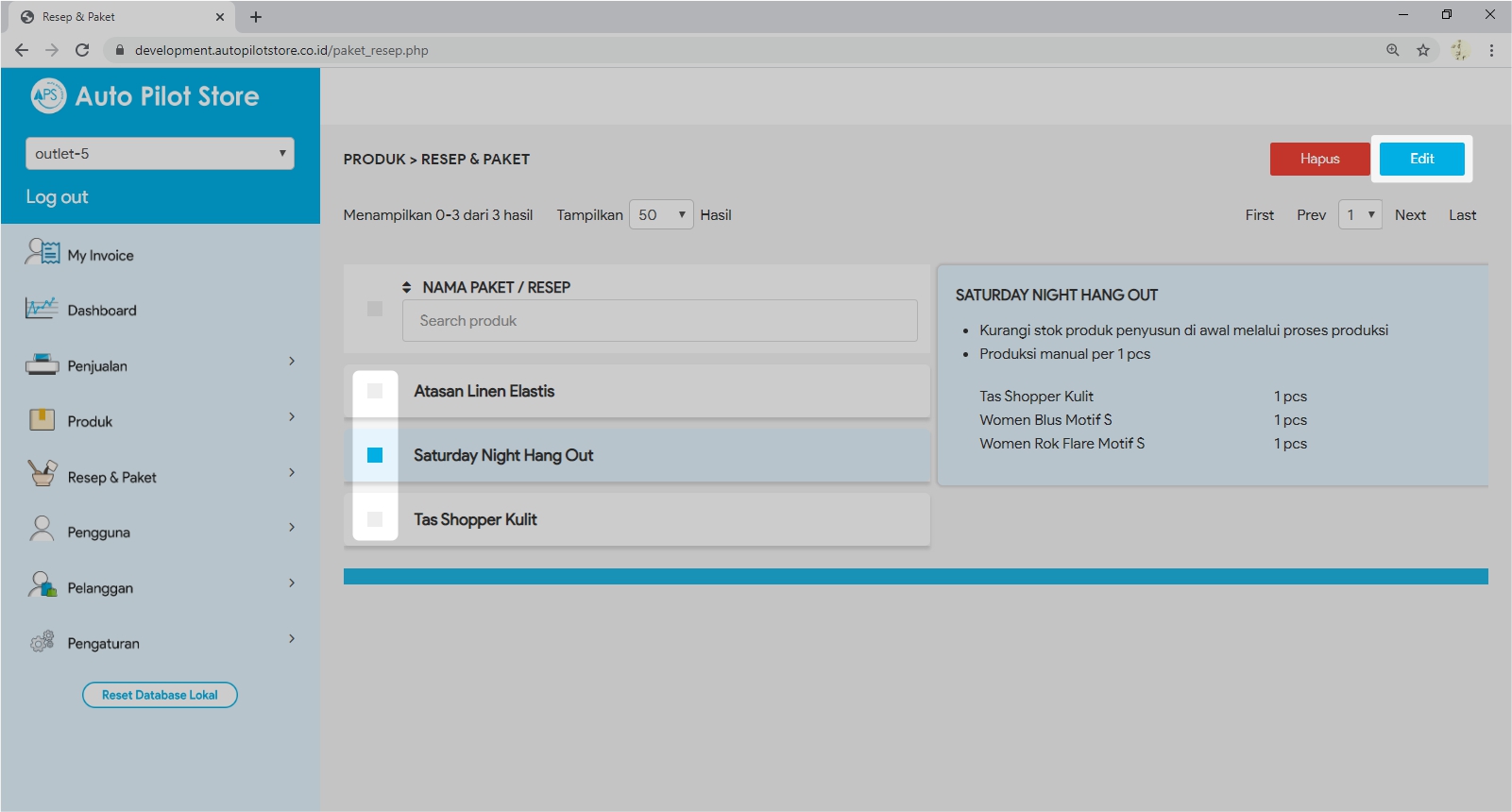Viewport: 1512px width, 812px height.
Task: Uncheck the Saturday Night Hang Out checkbox
Action: (x=375, y=455)
